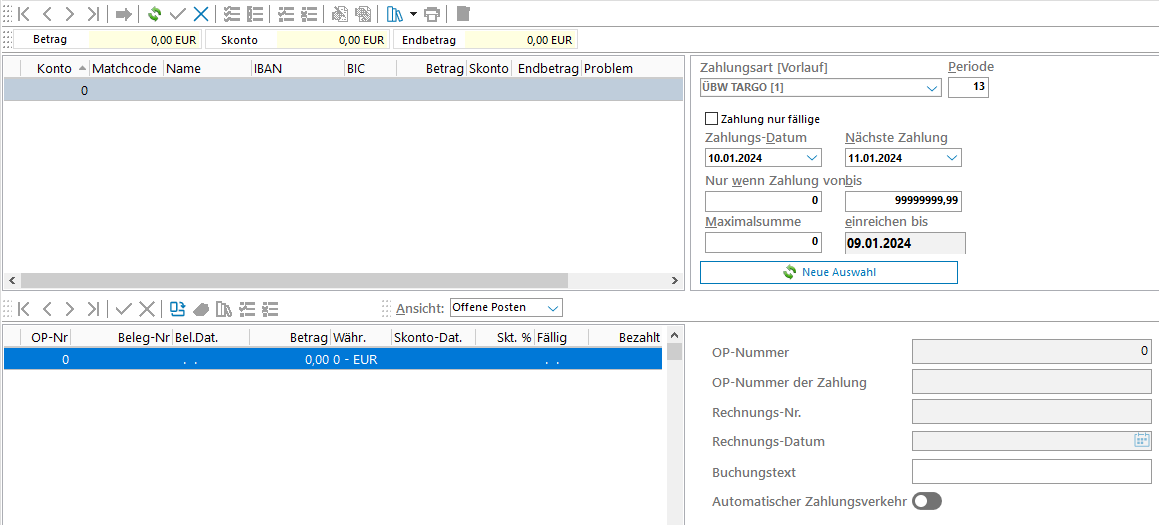The image size is (1159, 525).
Task: Sort by the Konto column header
Action: pos(54,68)
